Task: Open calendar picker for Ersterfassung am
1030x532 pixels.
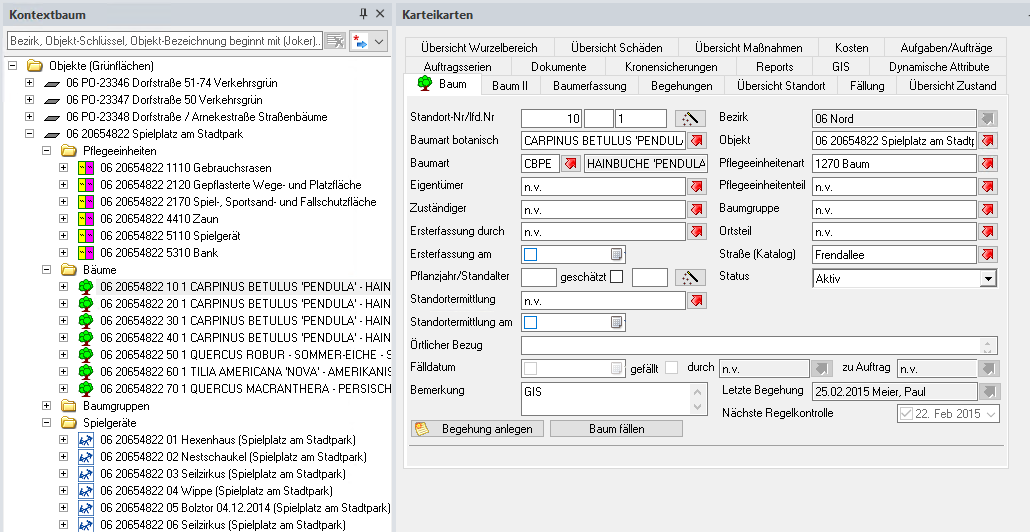Action: pyautogui.click(x=617, y=254)
